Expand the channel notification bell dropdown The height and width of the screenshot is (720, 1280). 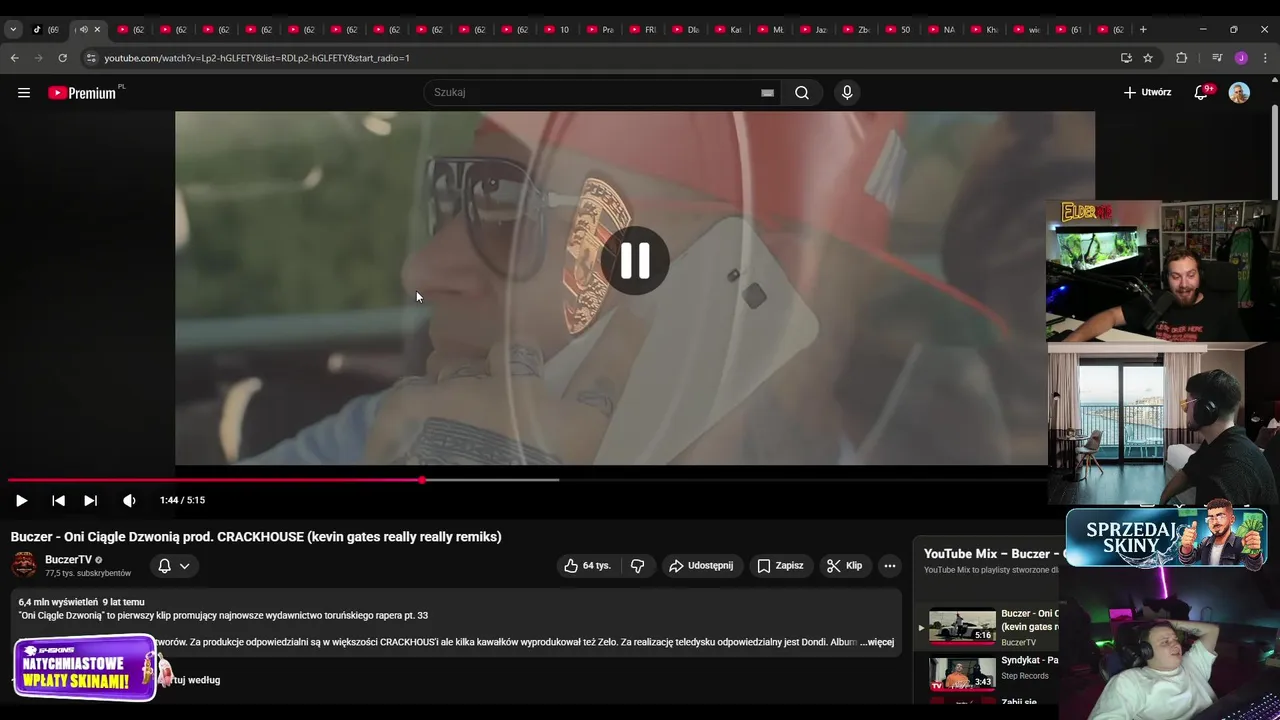pos(173,566)
